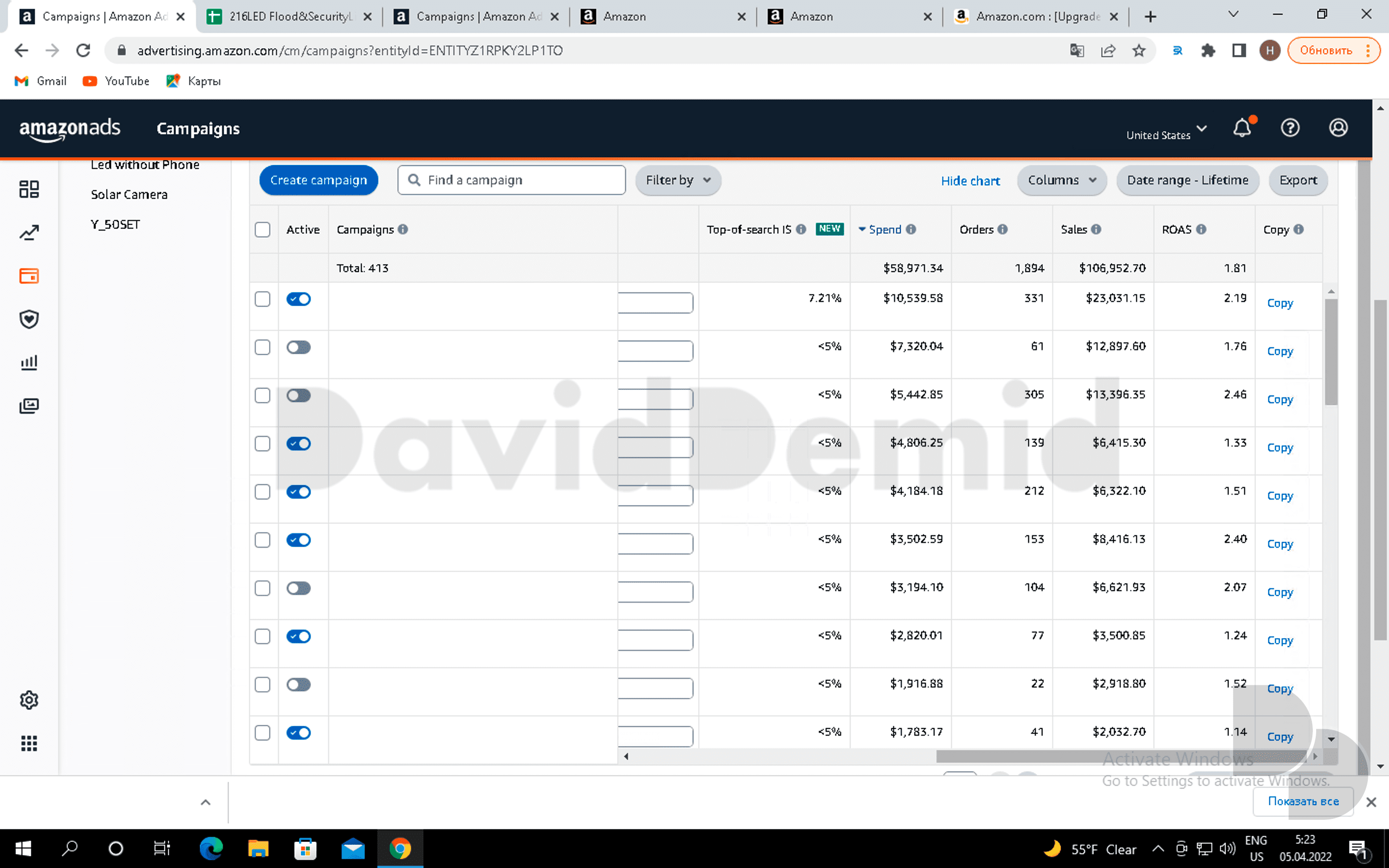This screenshot has width=1389, height=868.
Task: Check the row with $7,320.04 spend
Action: click(262, 347)
